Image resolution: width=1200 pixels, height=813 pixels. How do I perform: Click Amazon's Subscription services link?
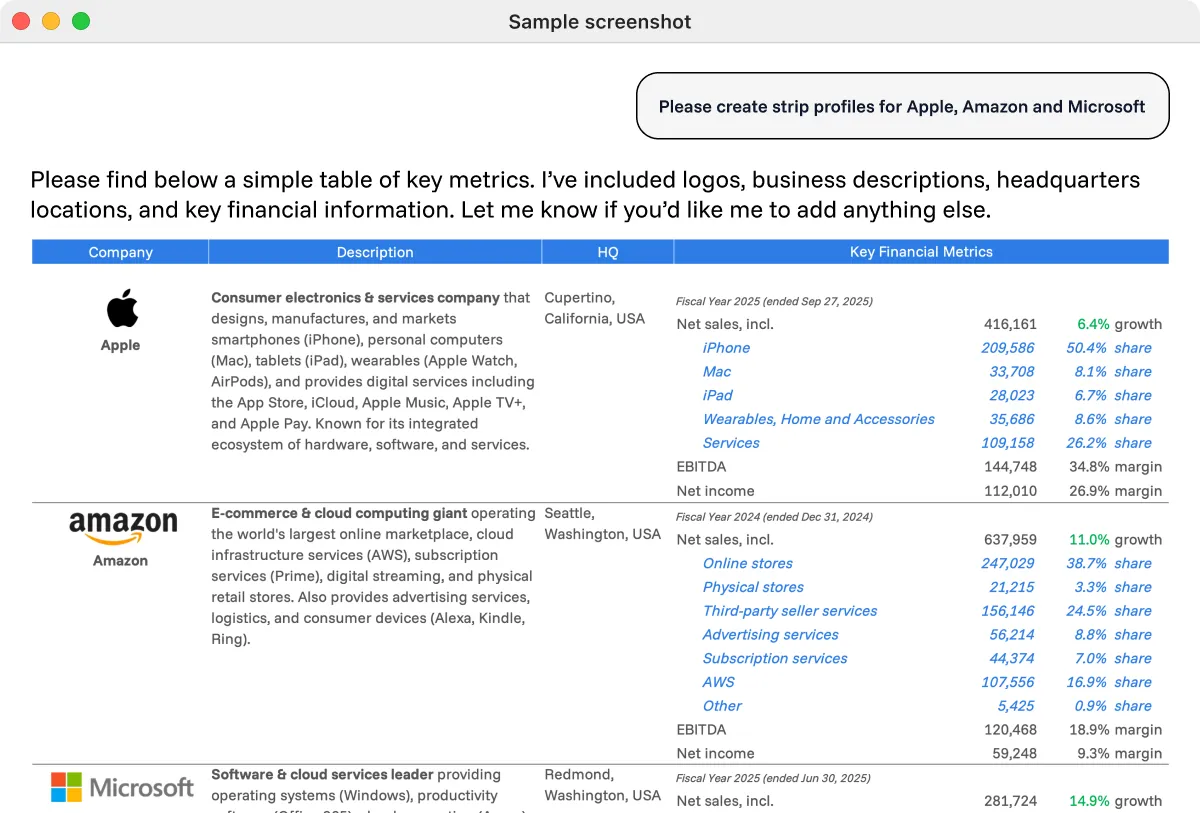tap(774, 658)
